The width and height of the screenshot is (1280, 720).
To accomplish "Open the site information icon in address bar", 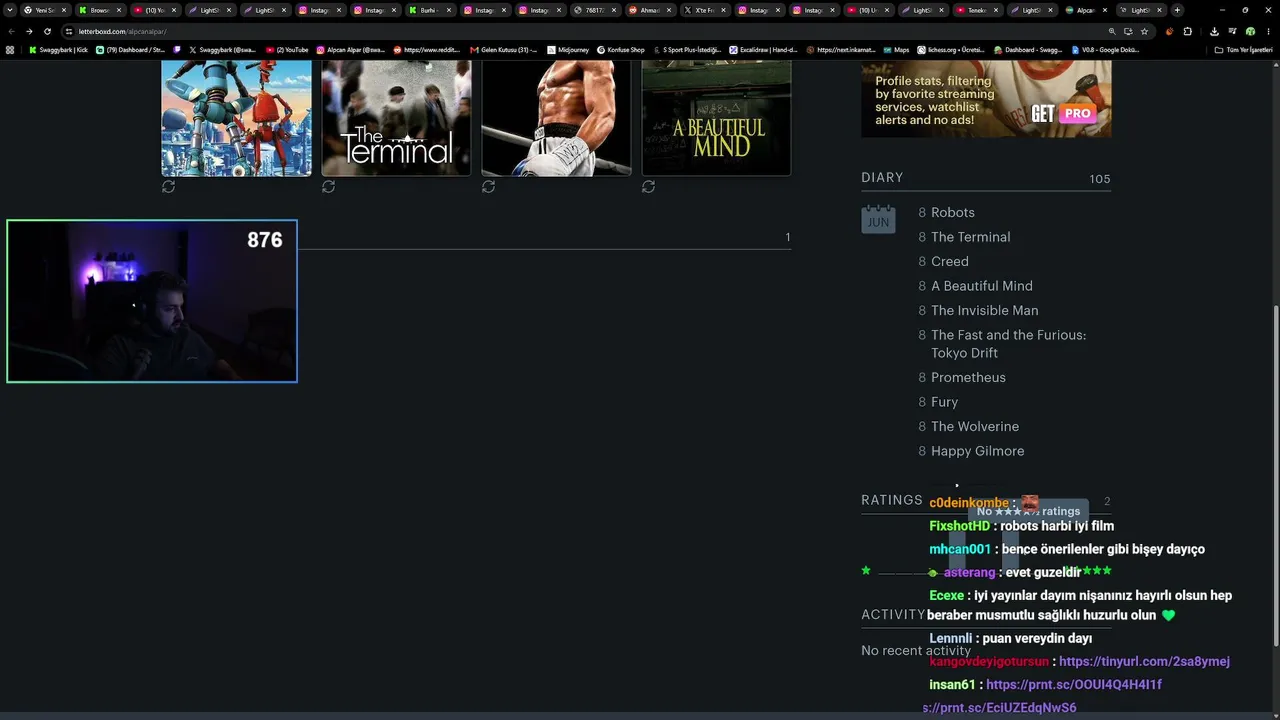I will pyautogui.click(x=69, y=31).
